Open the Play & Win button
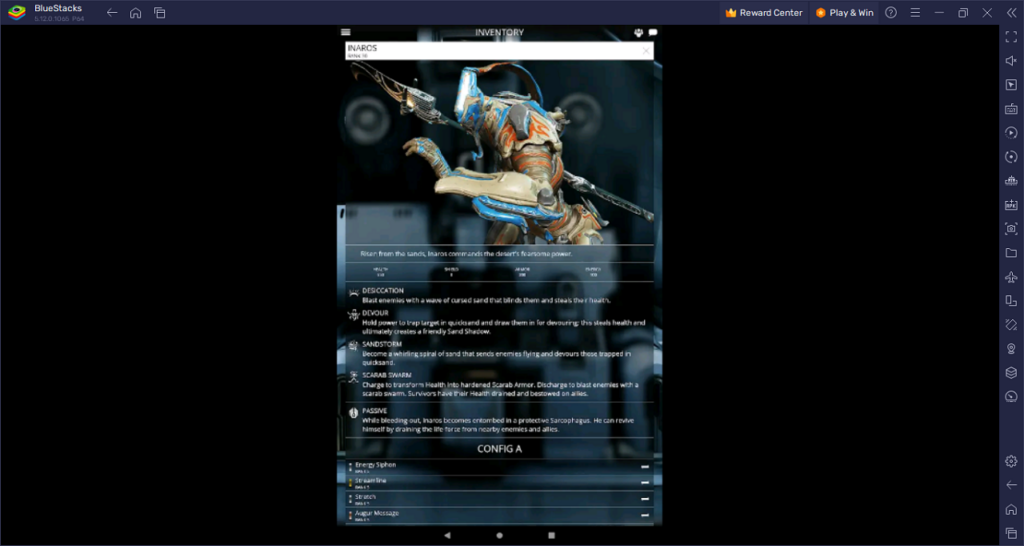This screenshot has width=1024, height=546. point(844,12)
